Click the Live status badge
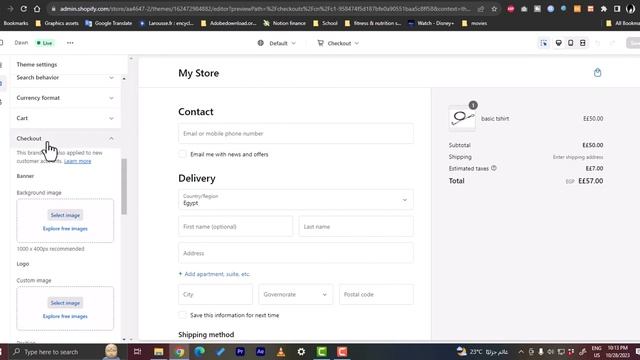Screen dimensions: 640x360 point(45,43)
